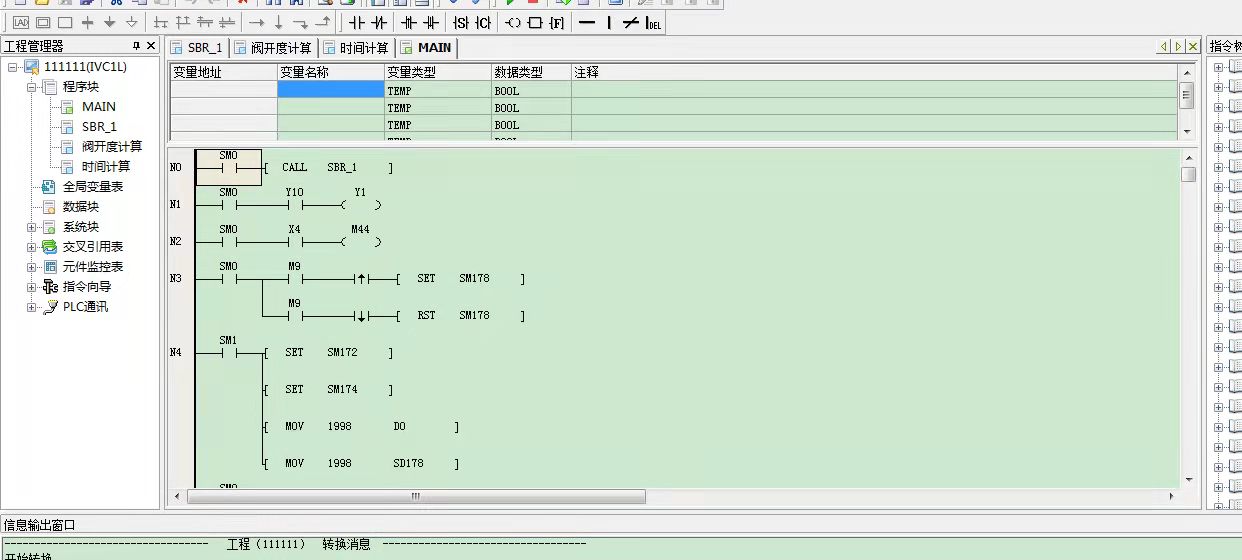
Task: Insert a normally open contact from toolbar
Action: (x=356, y=22)
